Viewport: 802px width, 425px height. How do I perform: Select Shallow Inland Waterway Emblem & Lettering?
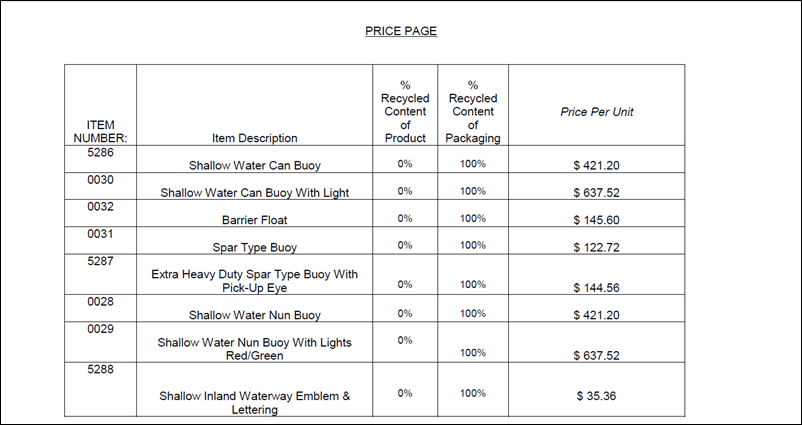255,402
